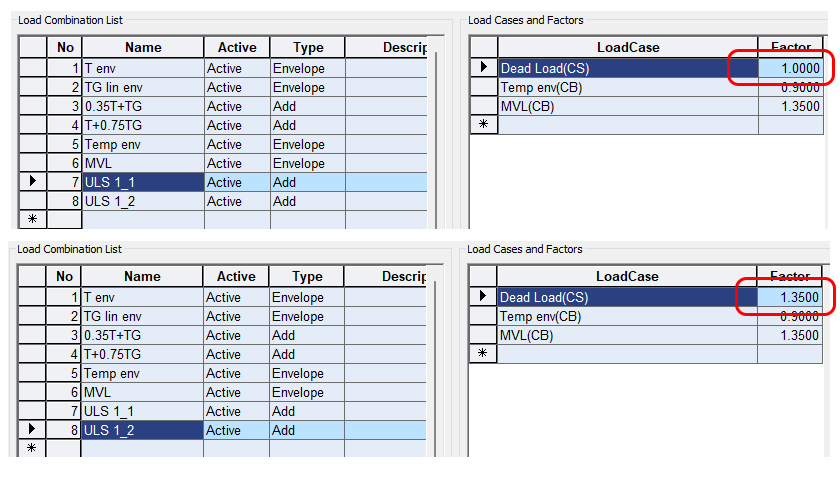
Task: Select Temp env(CB) load case in upper table
Action: [x=627, y=87]
